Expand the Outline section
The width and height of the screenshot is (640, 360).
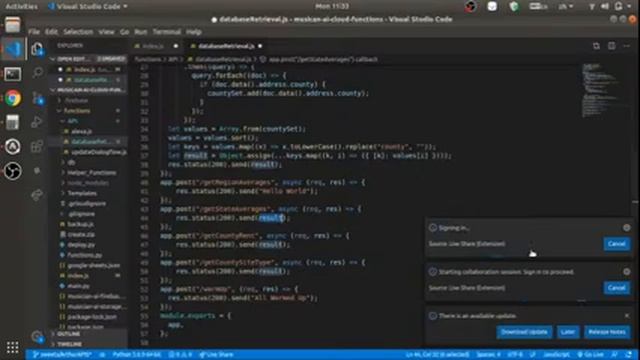coord(89,334)
